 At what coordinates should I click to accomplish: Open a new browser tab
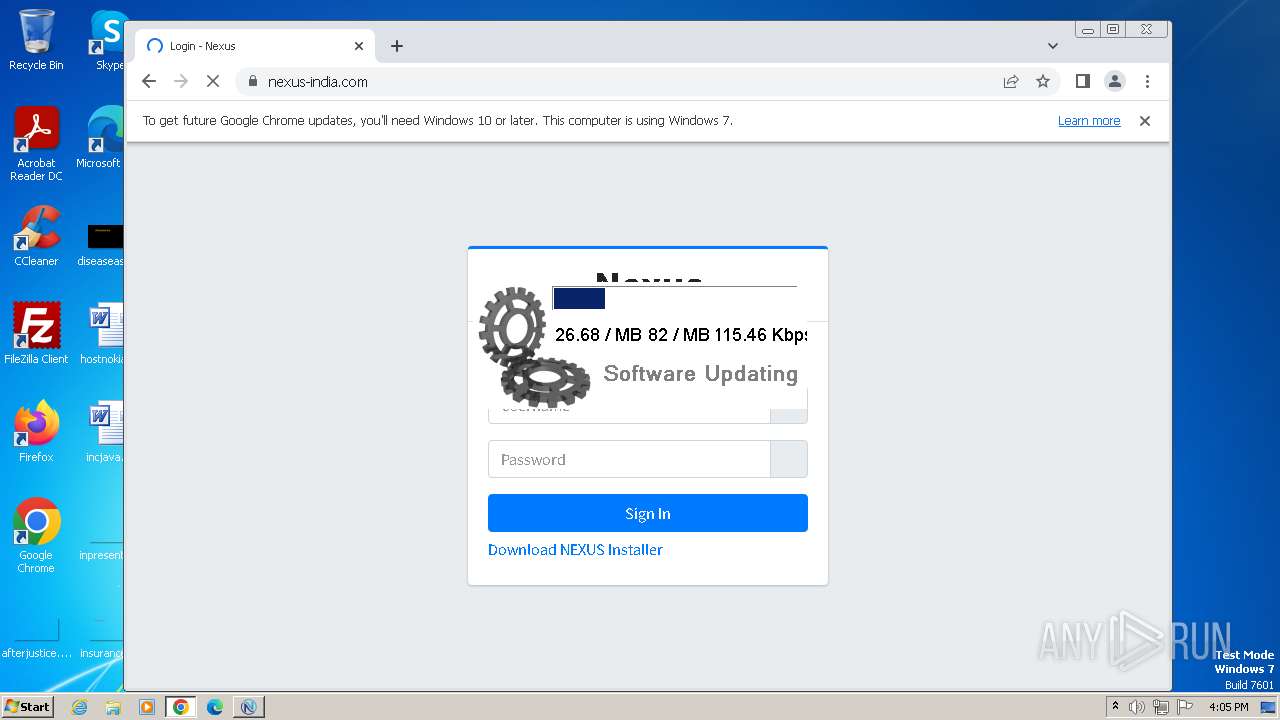tap(397, 46)
